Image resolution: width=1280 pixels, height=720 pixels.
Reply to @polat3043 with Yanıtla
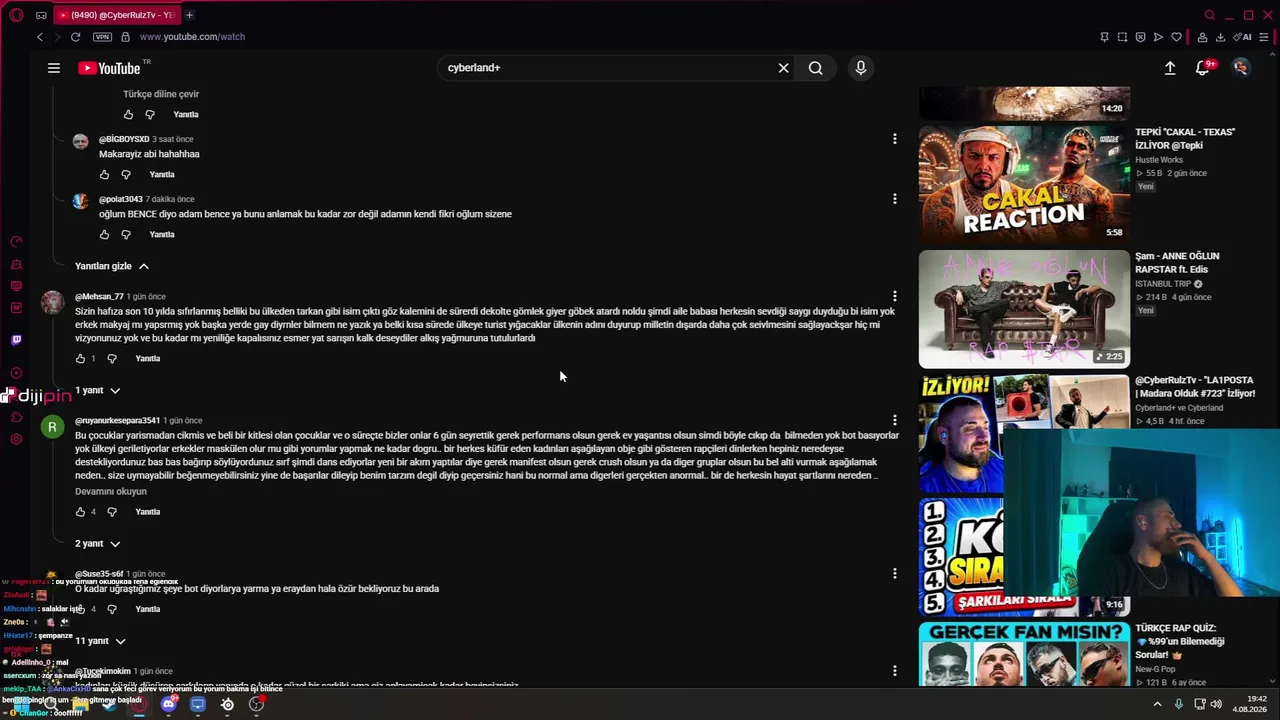coord(162,235)
